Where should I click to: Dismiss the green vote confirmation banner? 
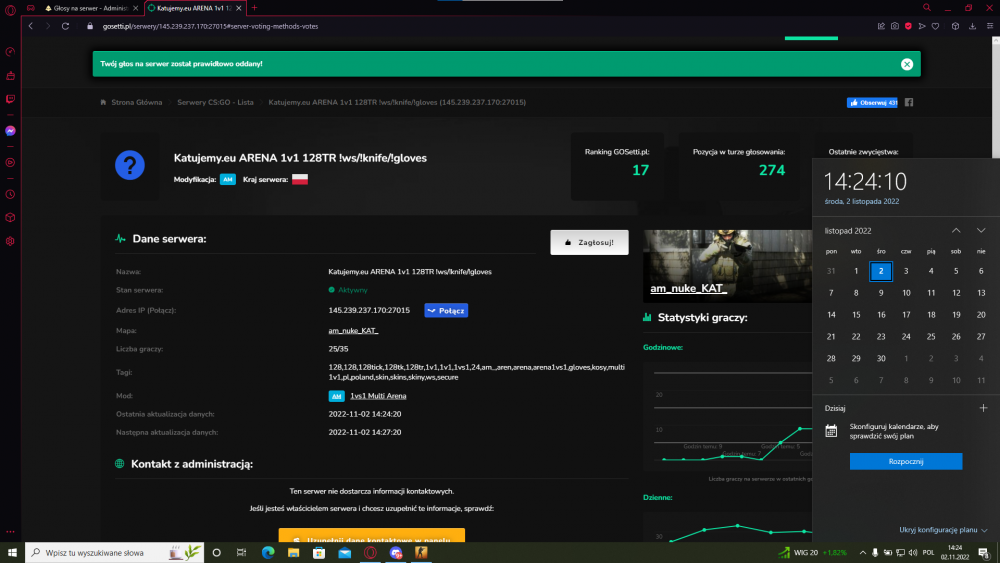coord(907,64)
